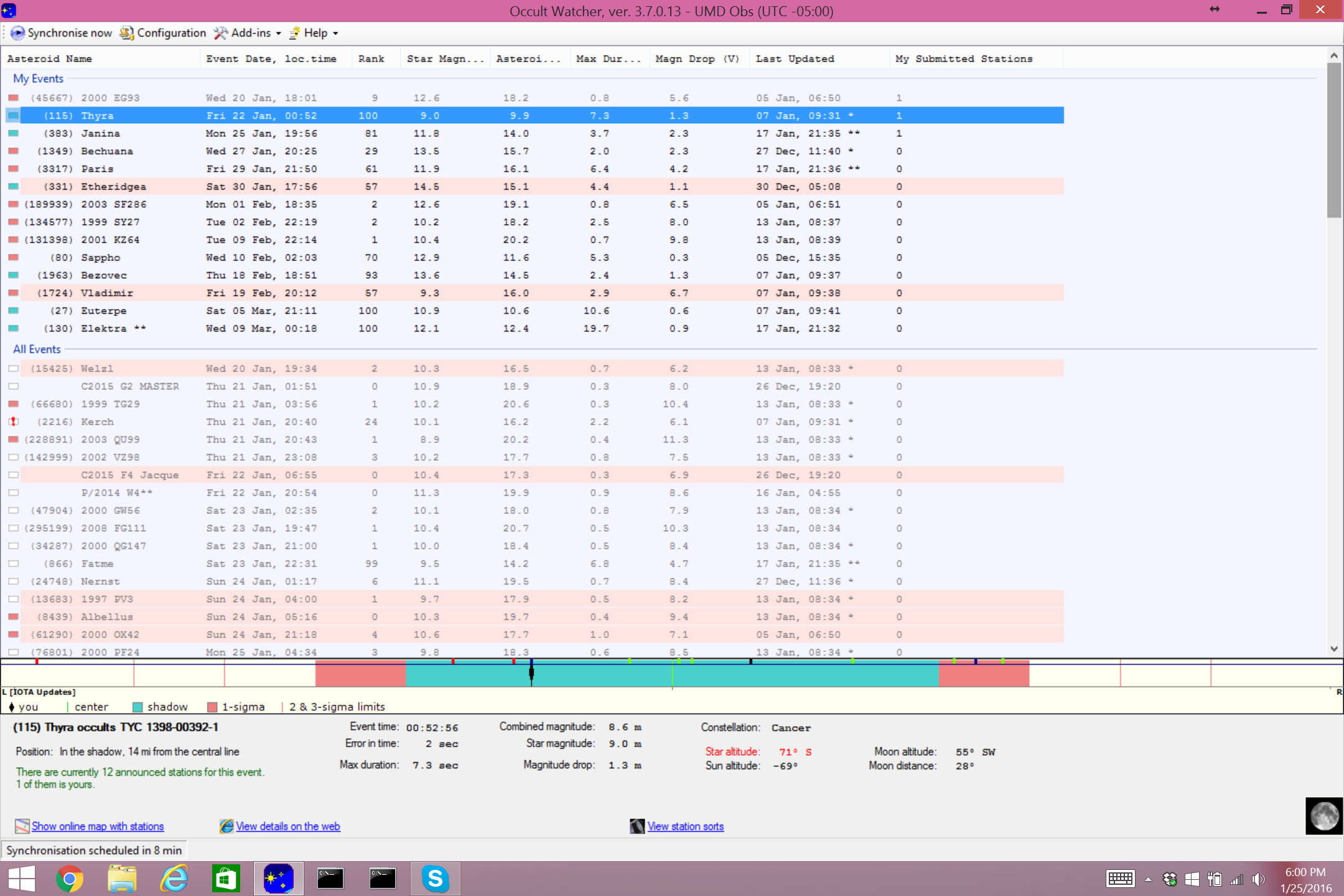Click the Synchronise now globe icon
This screenshot has height=896, width=1344.
coord(17,33)
